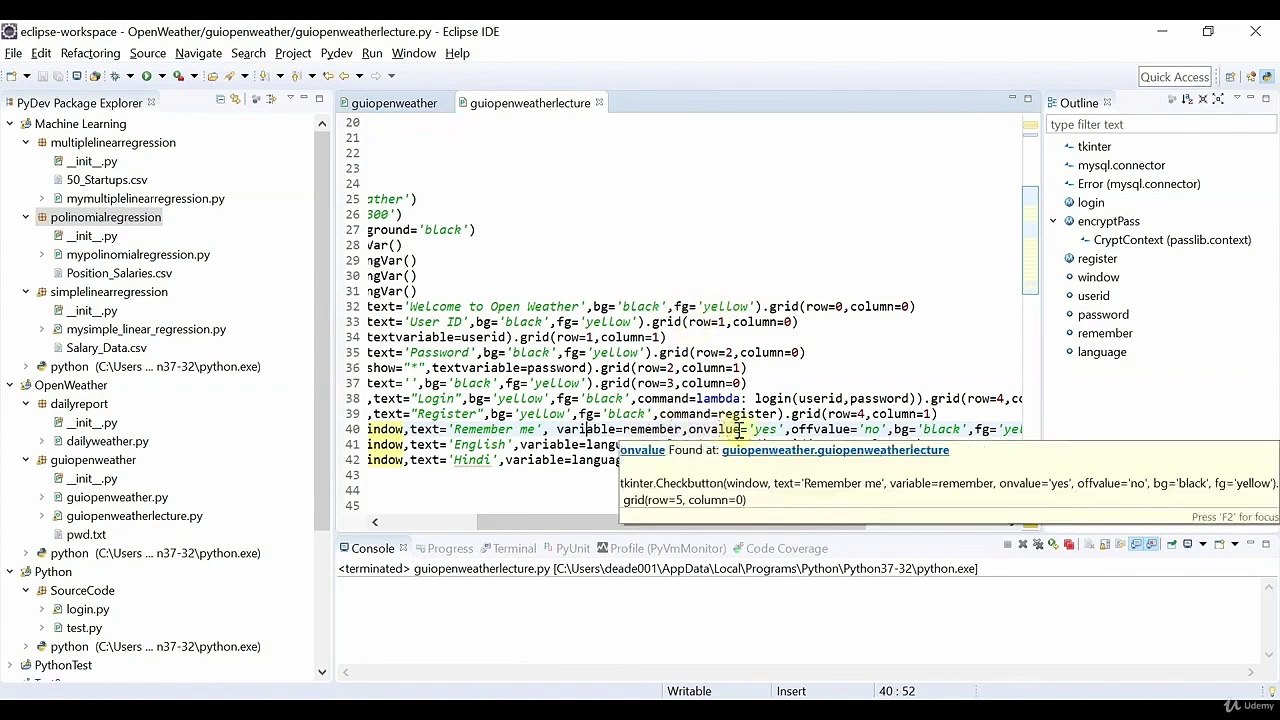Viewport: 1280px width, 720px height.
Task: Click Insert mode in status bar
Action: coord(791,691)
